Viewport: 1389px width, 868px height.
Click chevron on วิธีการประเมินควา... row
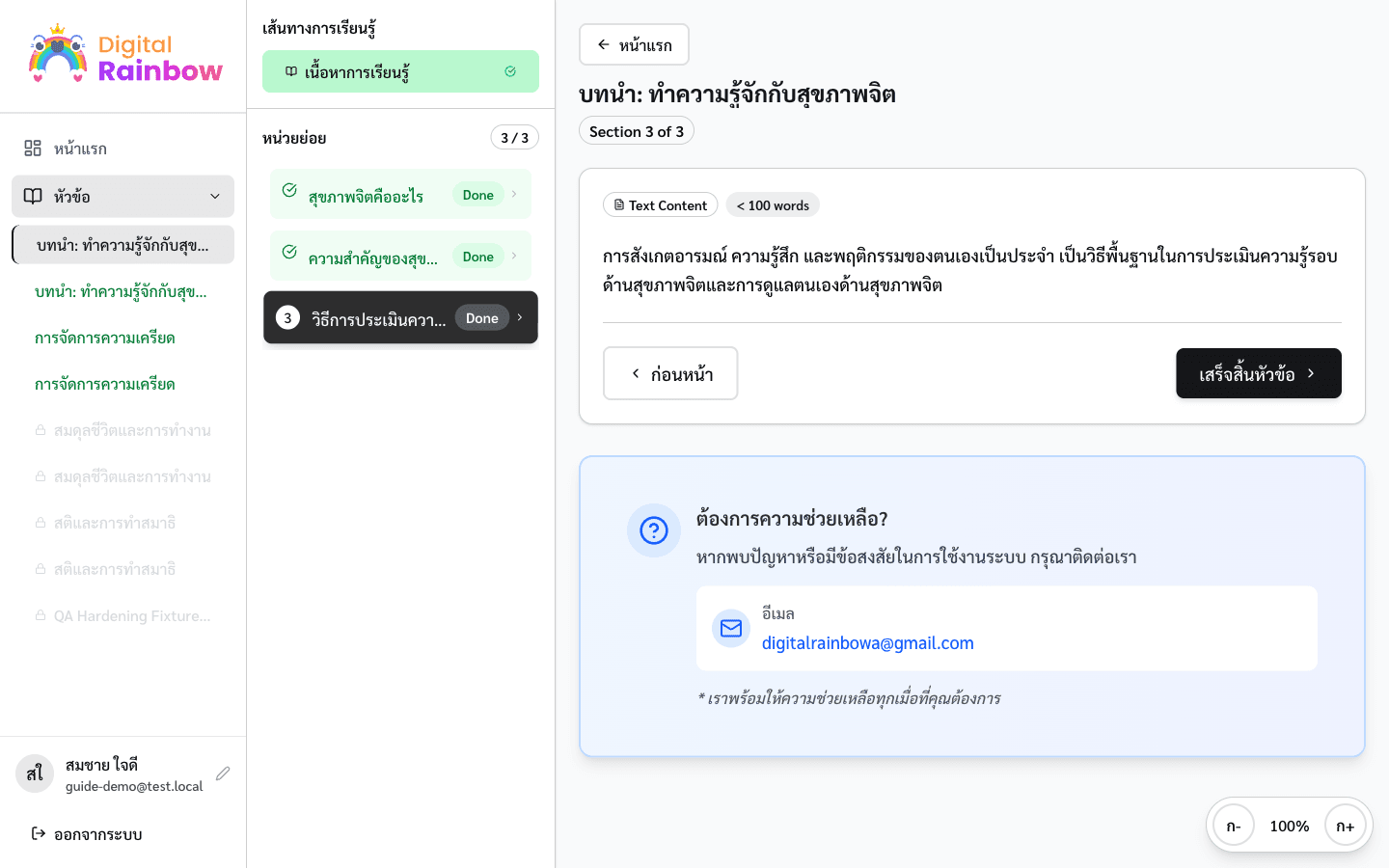(520, 317)
